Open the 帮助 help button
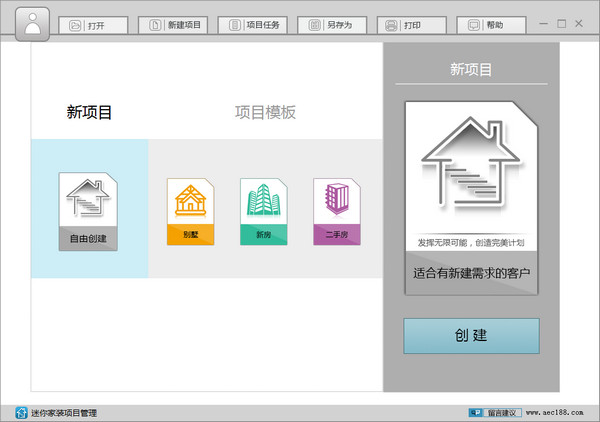This screenshot has height=422, width=600. (x=491, y=25)
